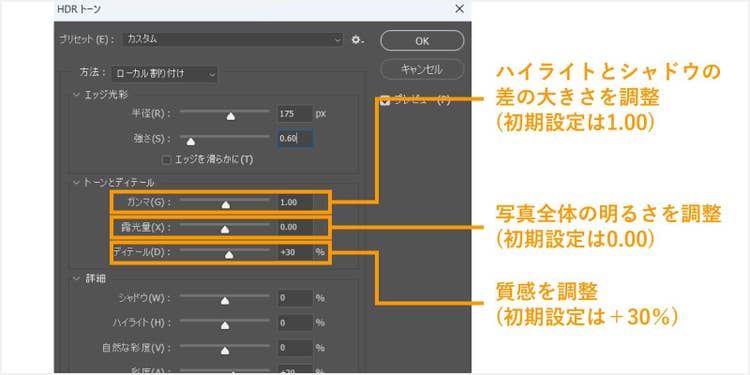The width and height of the screenshot is (750, 375).
Task: Click the 露光量 slider handle
Action: tap(225, 230)
